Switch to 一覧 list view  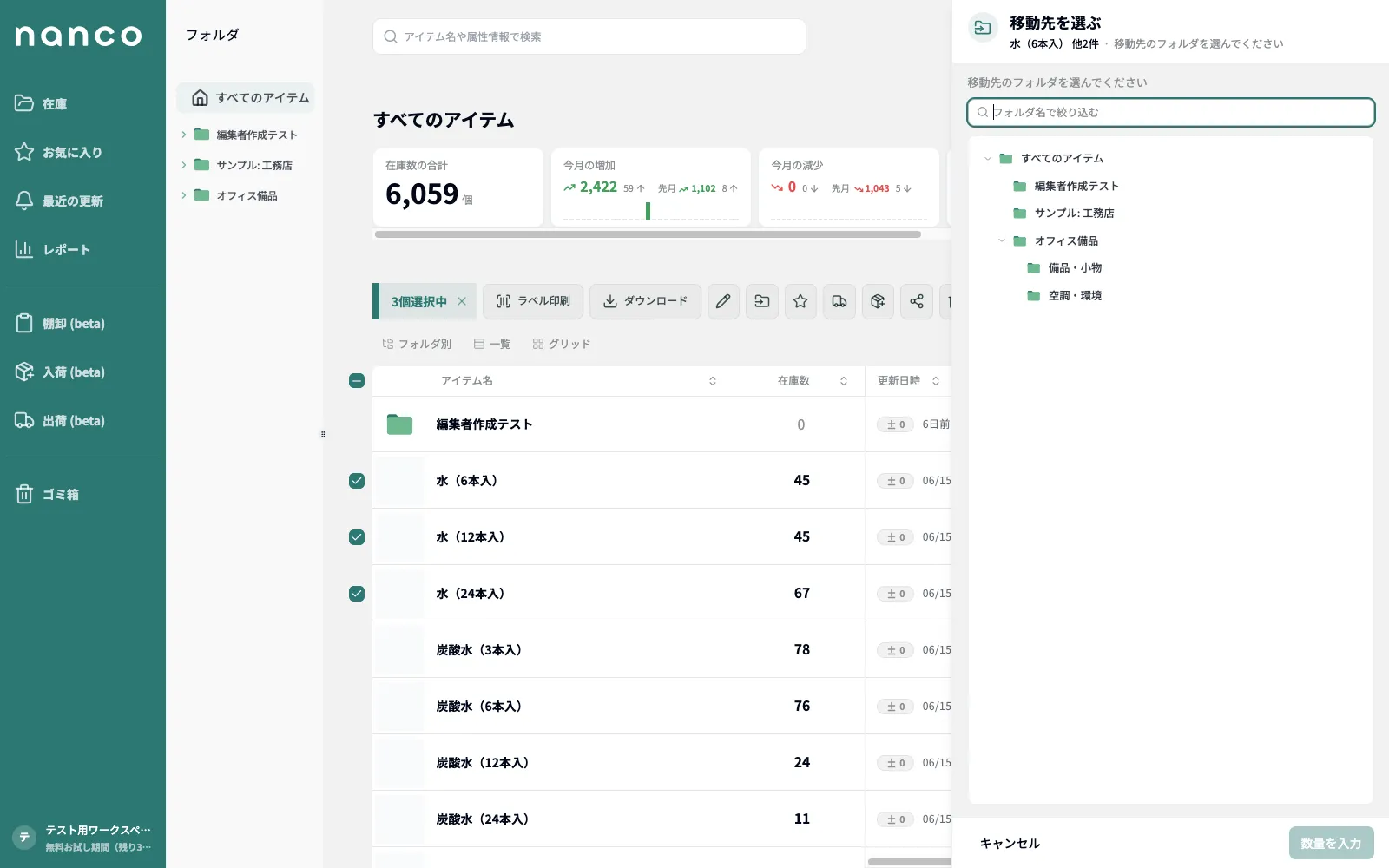tap(492, 344)
